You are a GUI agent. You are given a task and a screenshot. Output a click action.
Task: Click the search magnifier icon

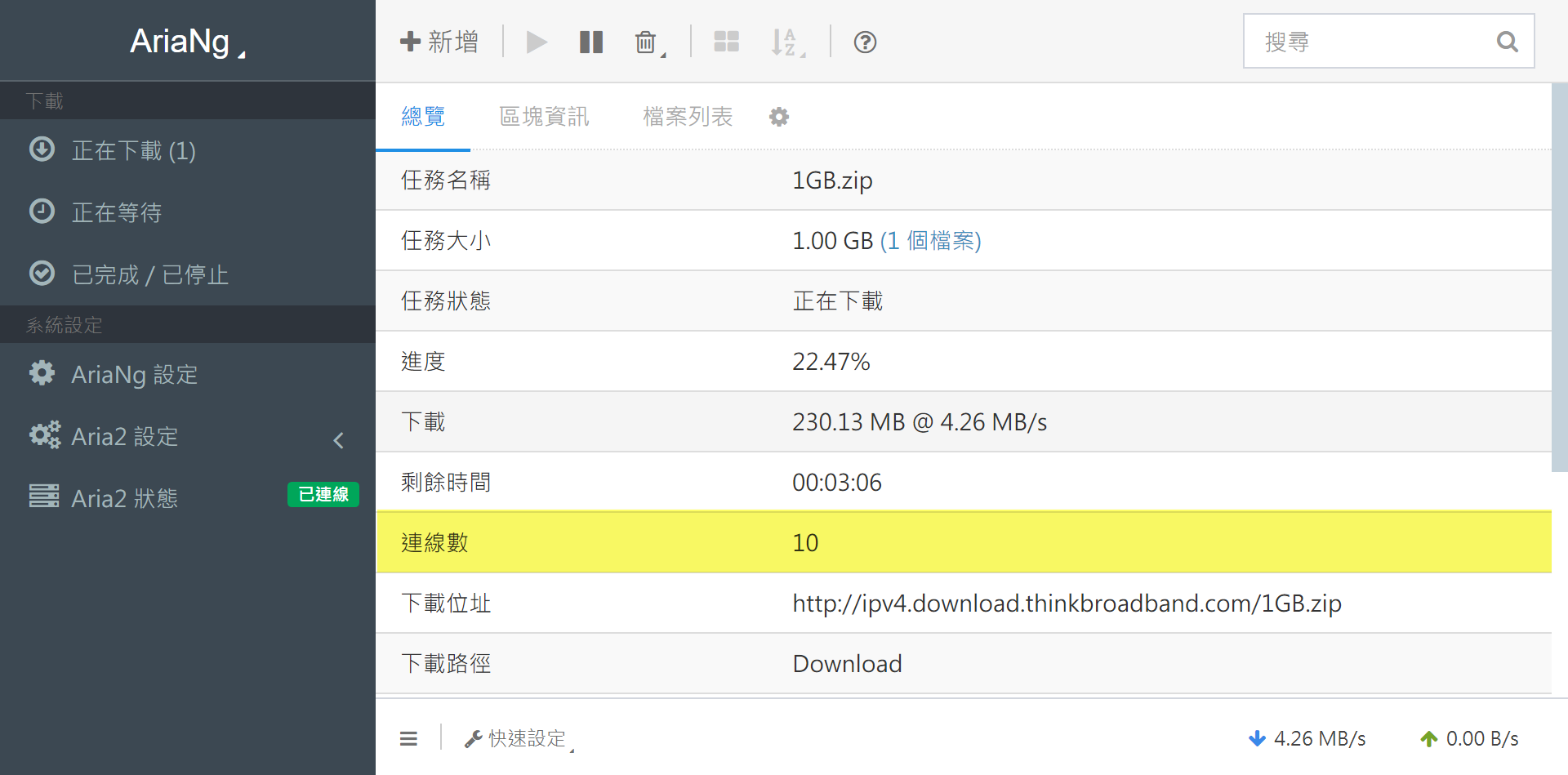1507,42
